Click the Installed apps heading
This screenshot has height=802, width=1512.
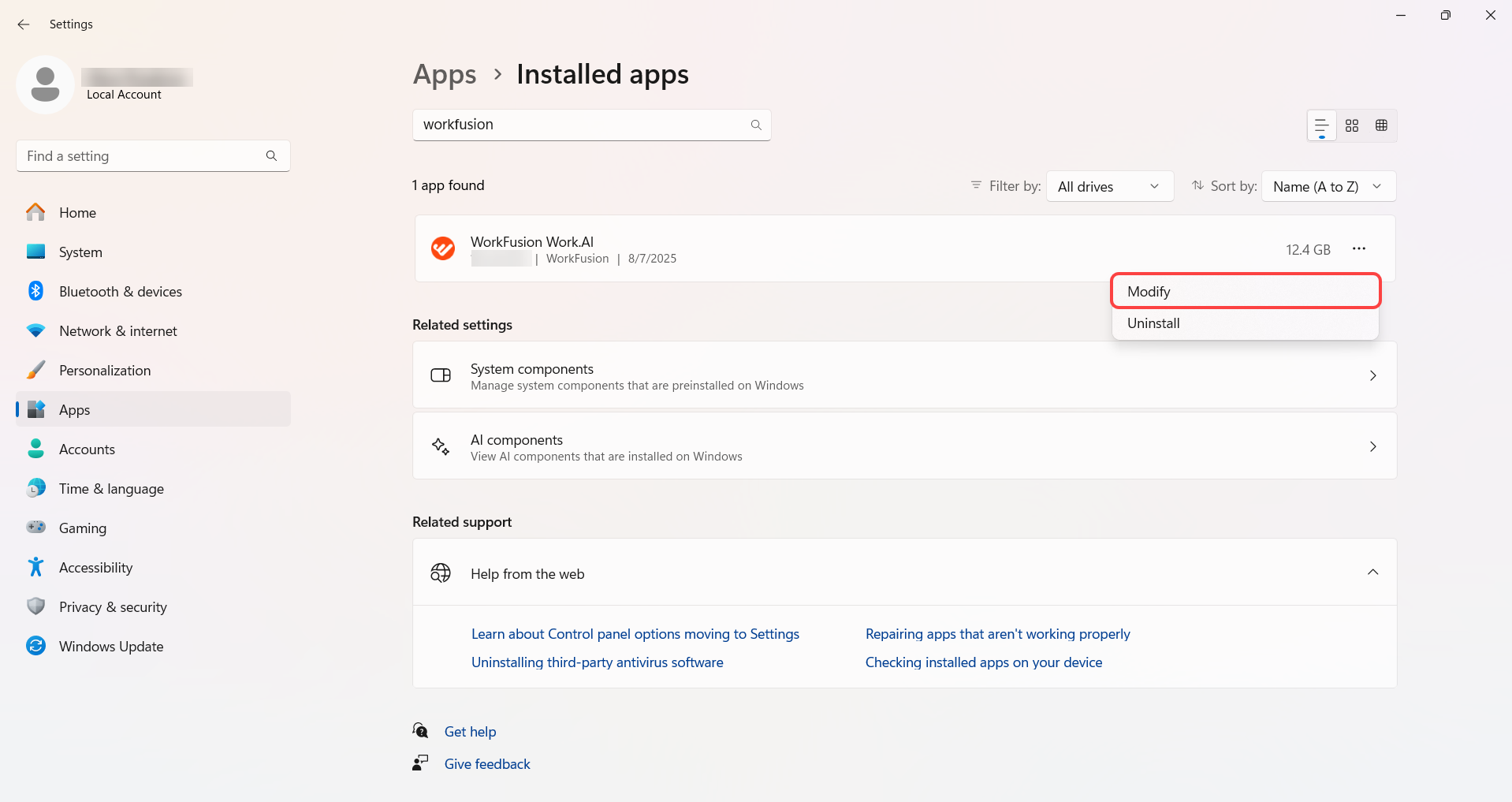click(602, 75)
